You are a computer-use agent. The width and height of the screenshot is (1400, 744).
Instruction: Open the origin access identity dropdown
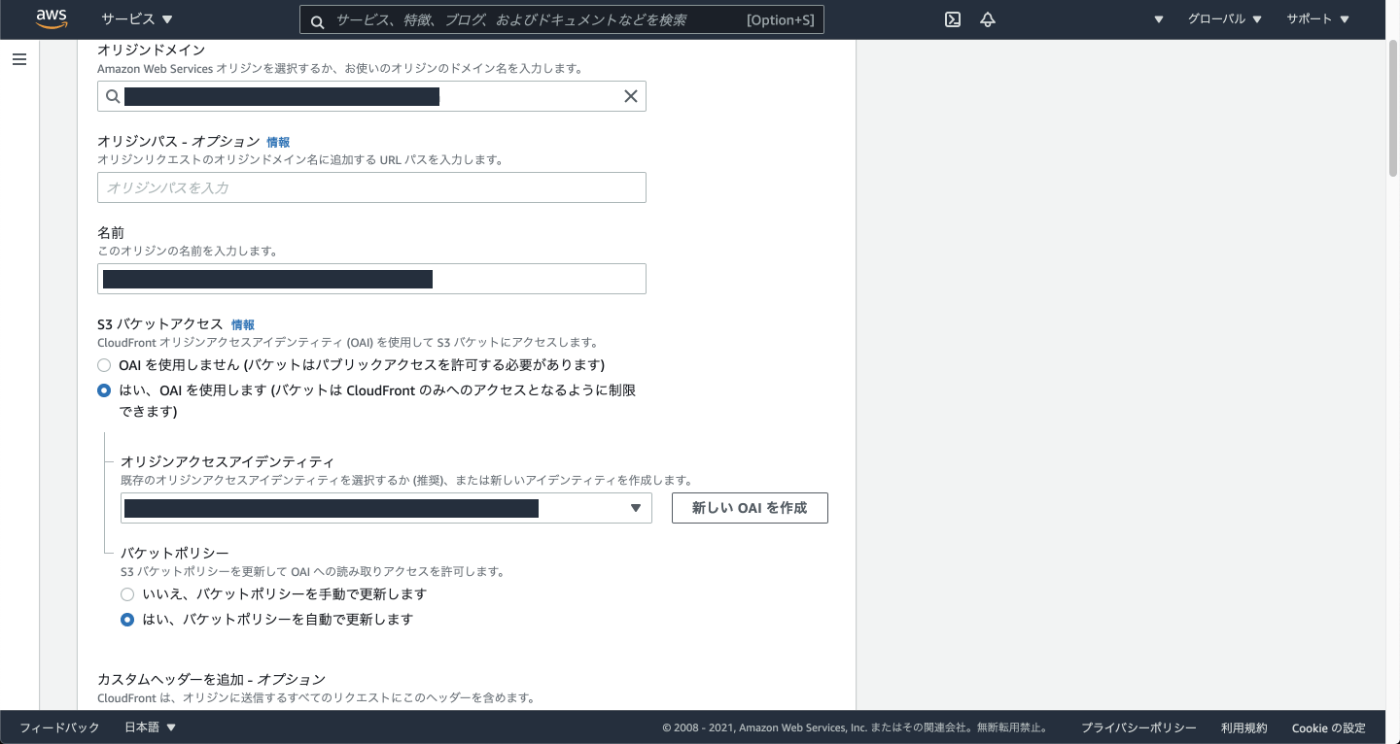[x=386, y=508]
